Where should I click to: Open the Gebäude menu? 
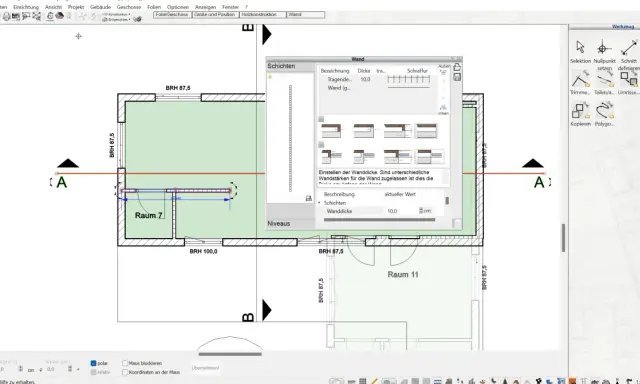click(x=100, y=7)
